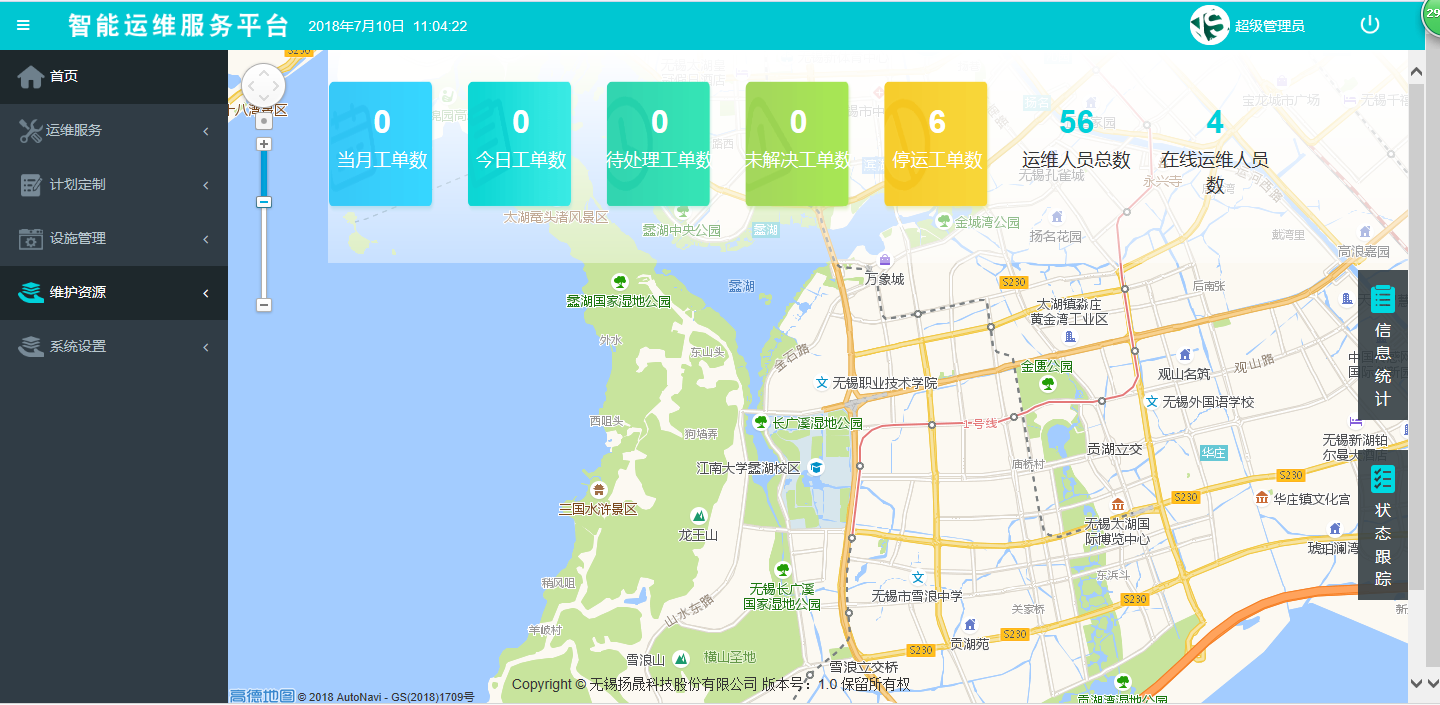Screen dimensions: 1440x705
Task: Expand 设施管理 submenu chevron
Action: [x=205, y=239]
